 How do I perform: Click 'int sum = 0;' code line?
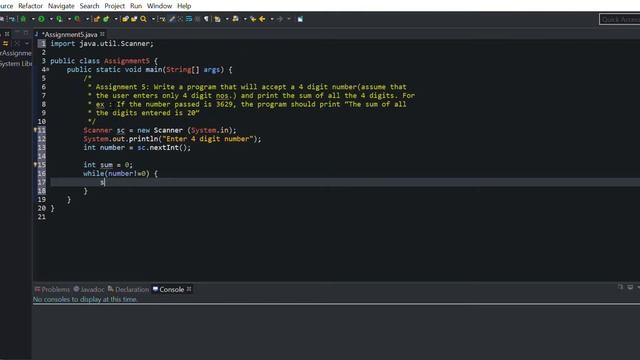pos(108,165)
